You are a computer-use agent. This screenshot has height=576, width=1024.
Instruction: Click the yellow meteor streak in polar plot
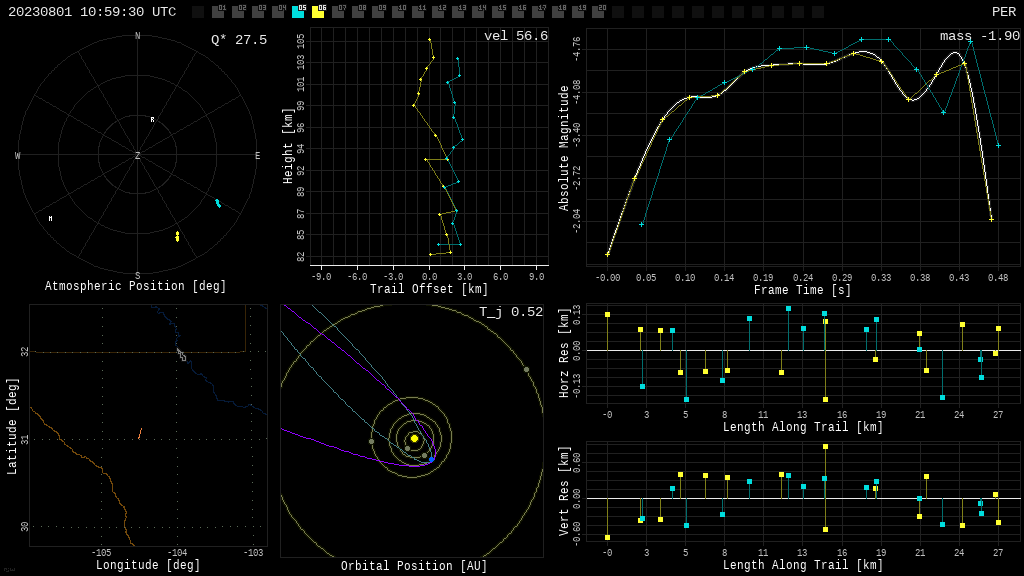(x=177, y=236)
